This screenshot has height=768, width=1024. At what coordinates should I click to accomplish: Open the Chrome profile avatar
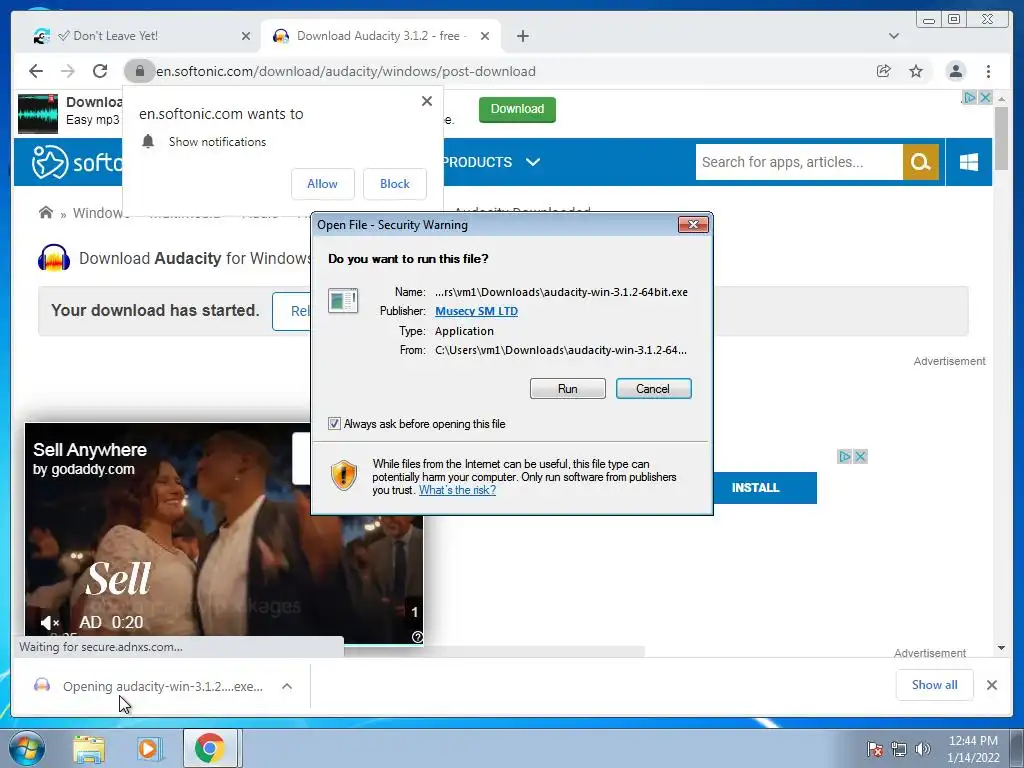pyautogui.click(x=955, y=71)
